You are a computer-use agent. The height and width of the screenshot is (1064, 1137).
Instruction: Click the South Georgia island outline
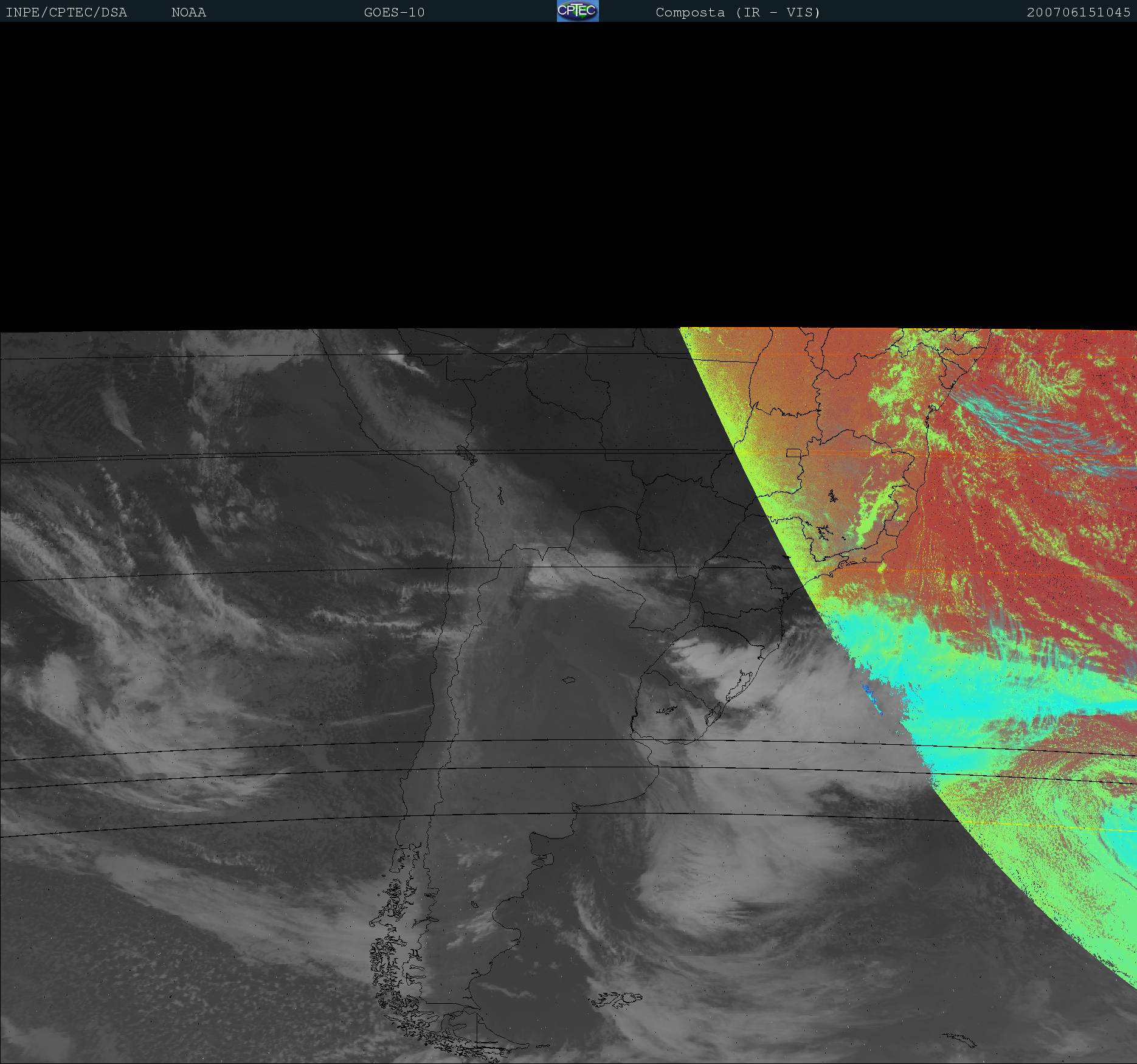point(959,1039)
